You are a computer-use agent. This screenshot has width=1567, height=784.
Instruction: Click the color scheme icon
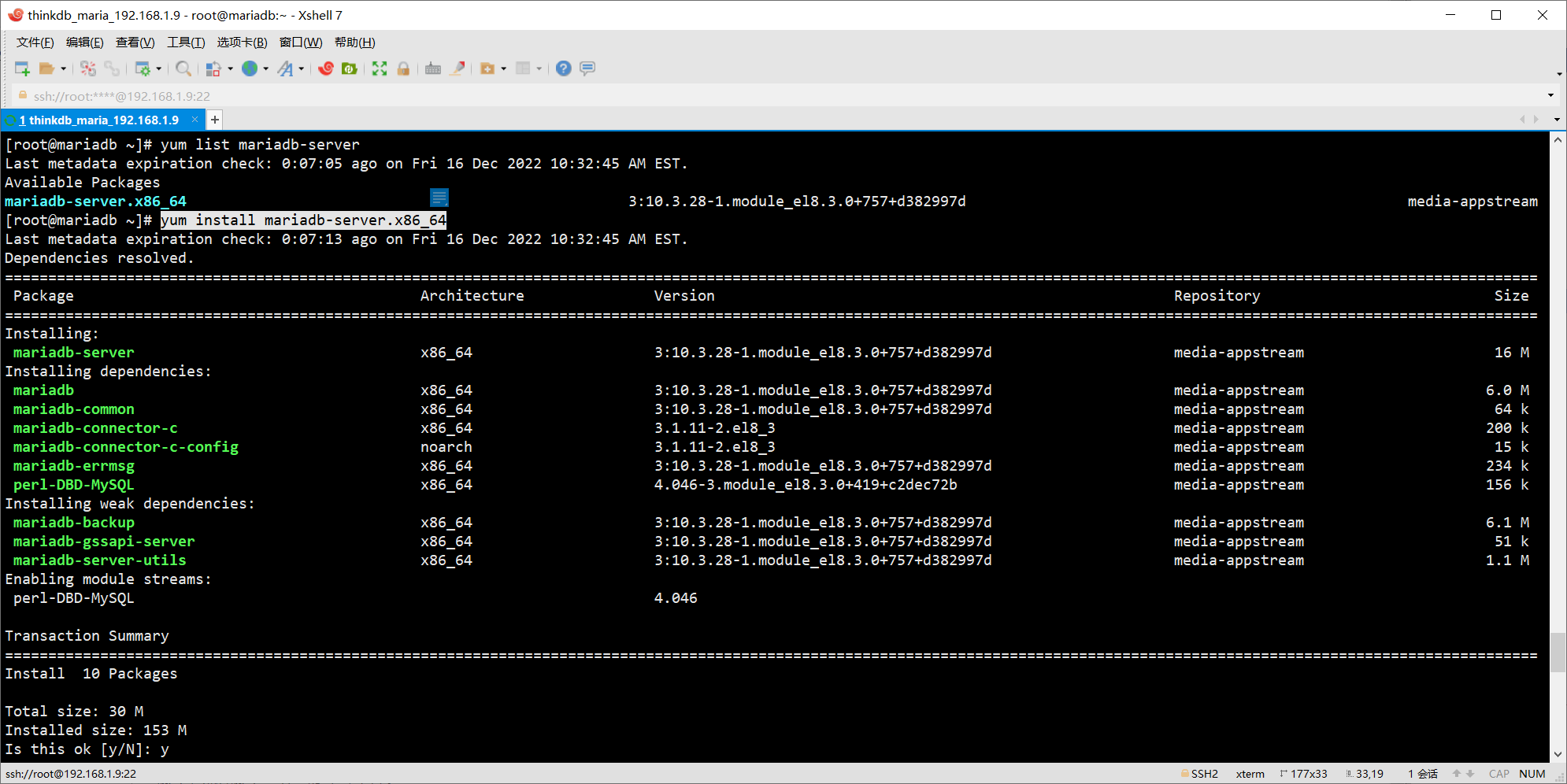(213, 68)
